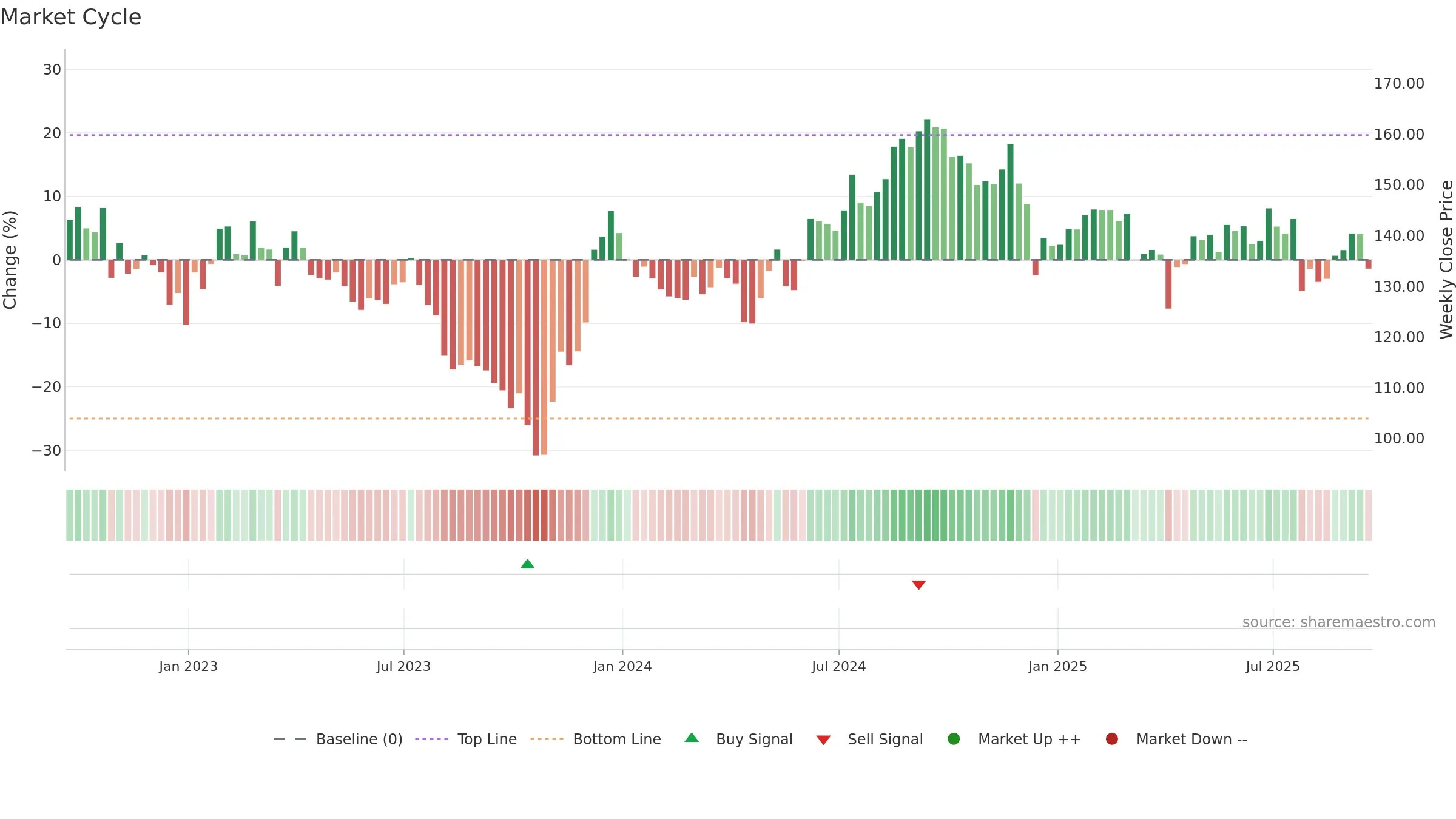
Task: Click the red triangle icon in legend
Action: [823, 740]
